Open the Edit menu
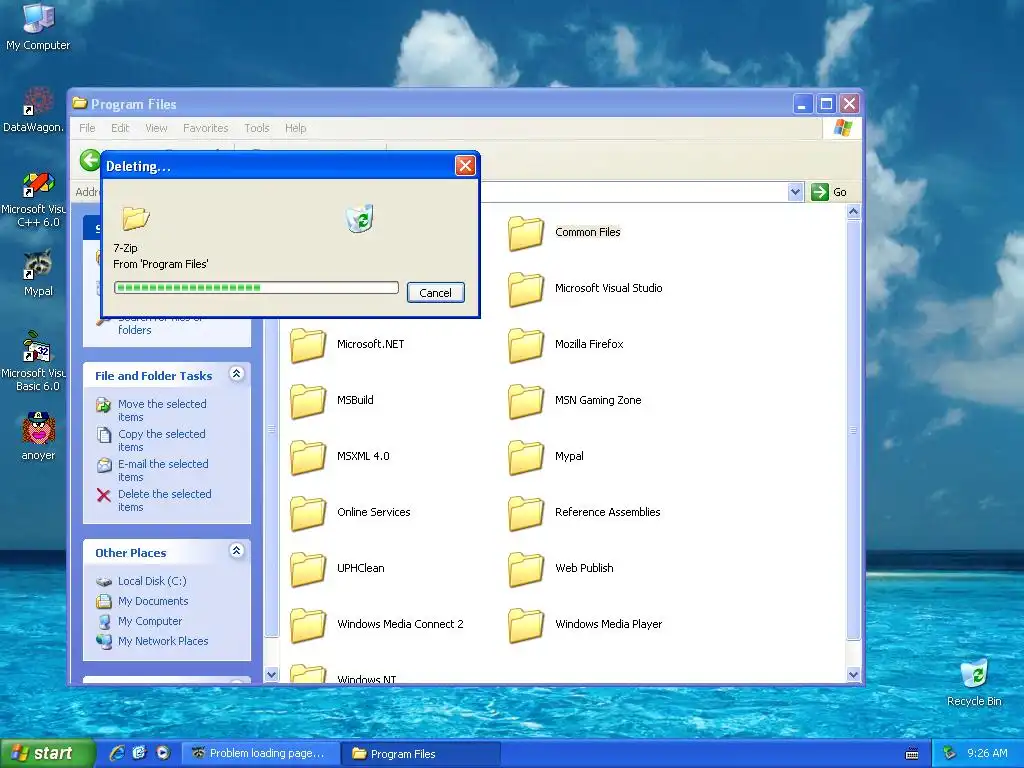 120,128
